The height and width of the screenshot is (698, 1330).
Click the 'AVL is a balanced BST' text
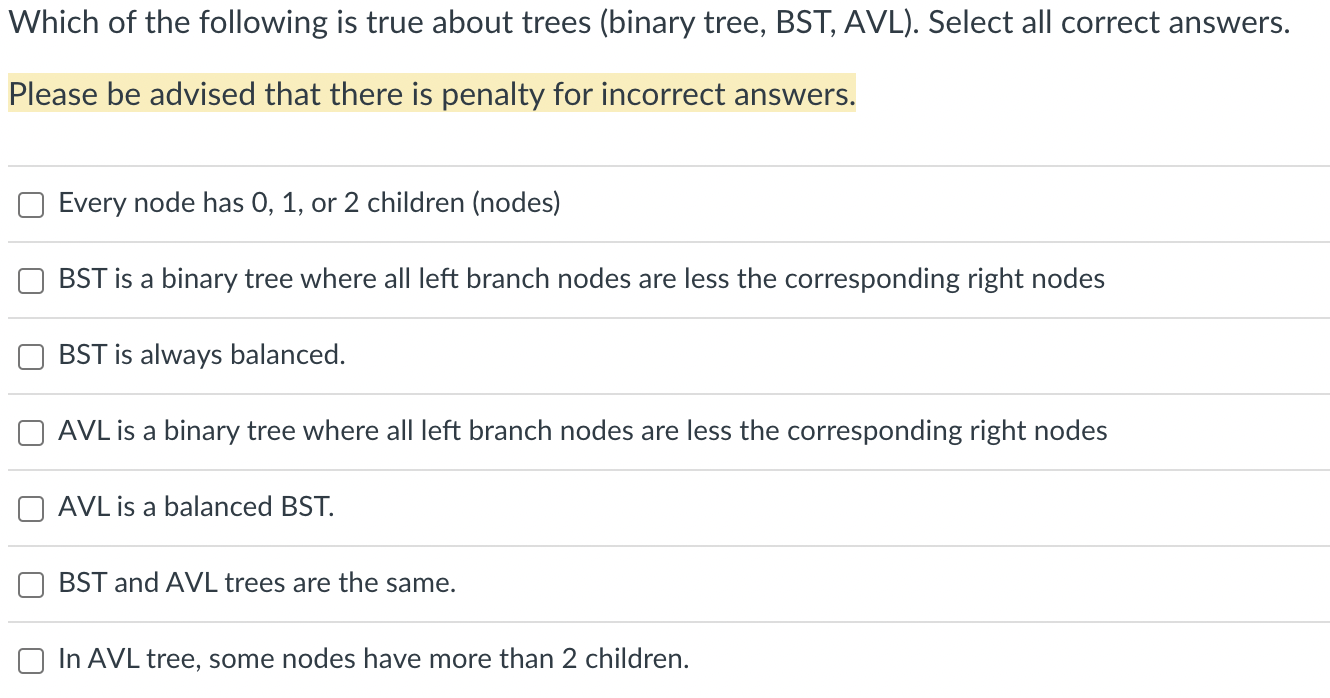pyautogui.click(x=197, y=508)
